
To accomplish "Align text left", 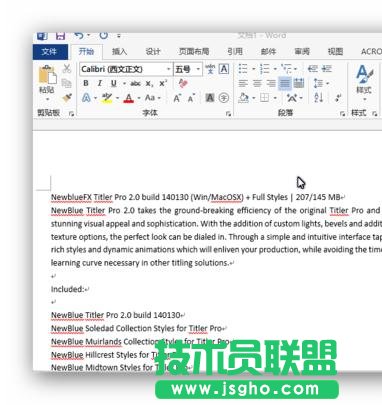I will (x=243, y=83).
